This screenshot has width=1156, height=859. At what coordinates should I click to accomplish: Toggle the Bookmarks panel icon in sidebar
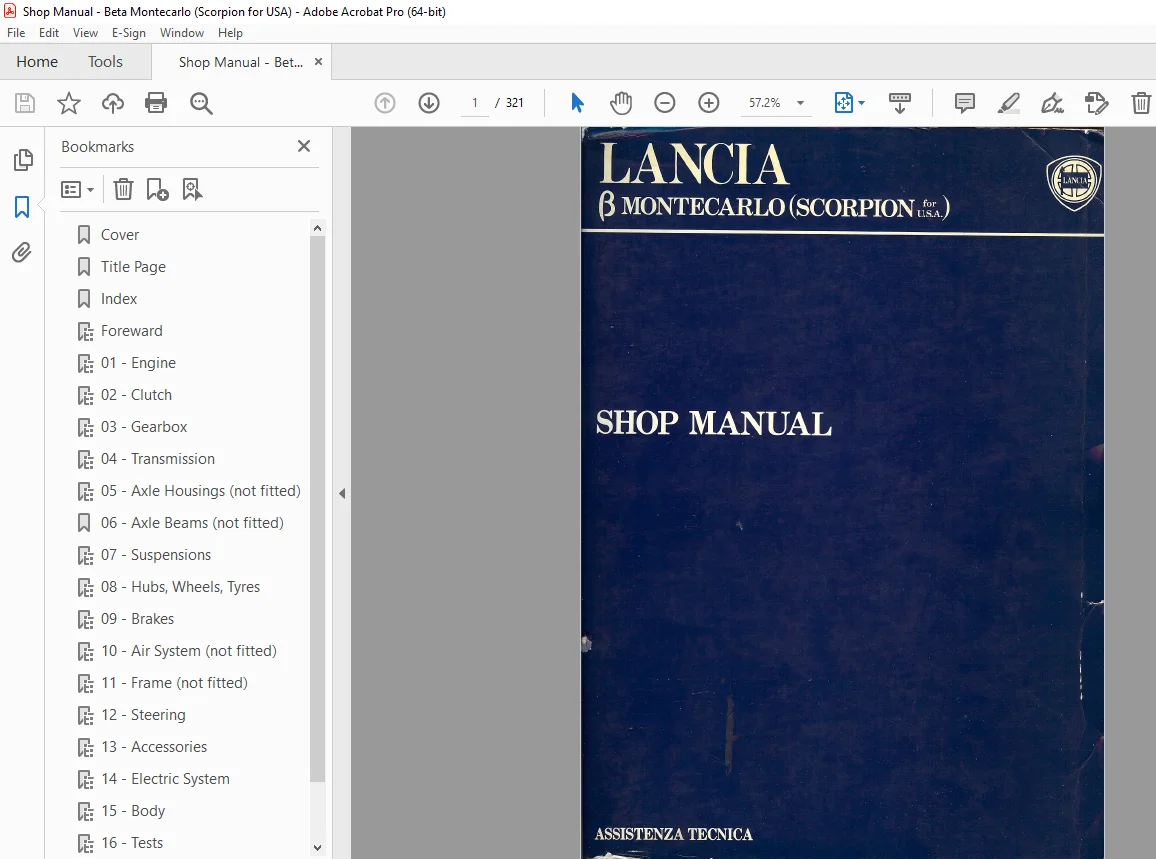(22, 207)
